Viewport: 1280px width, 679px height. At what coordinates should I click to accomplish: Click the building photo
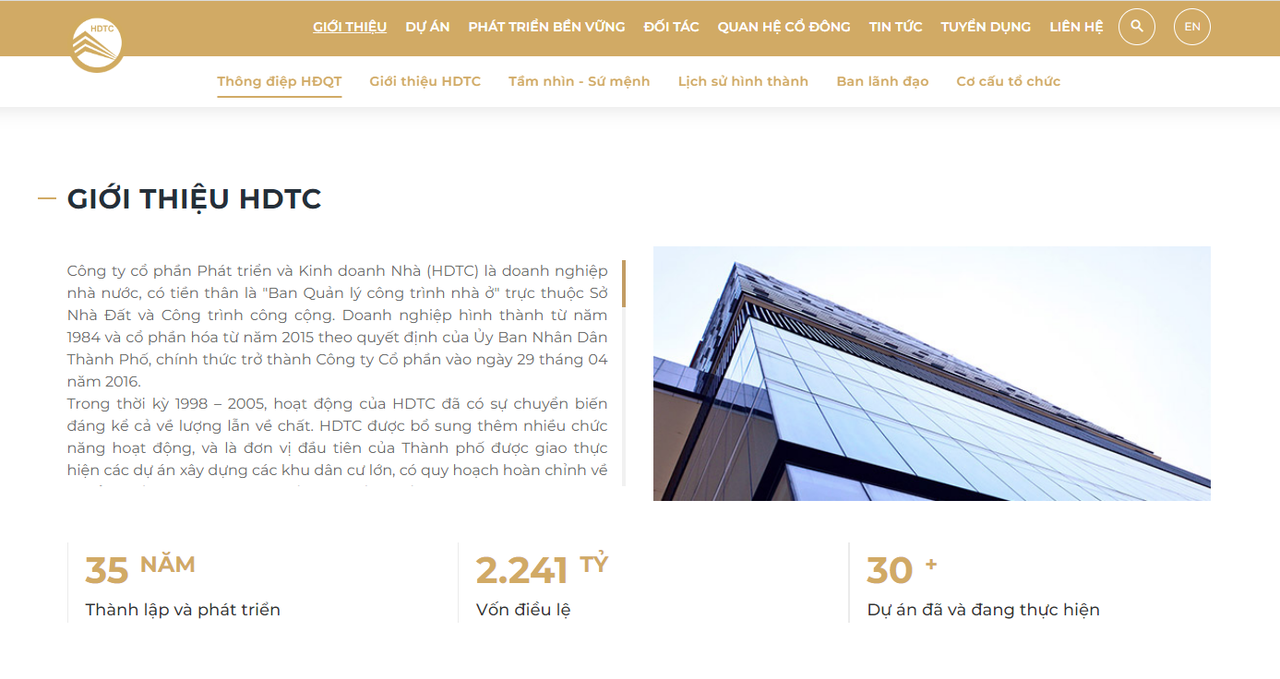point(931,373)
